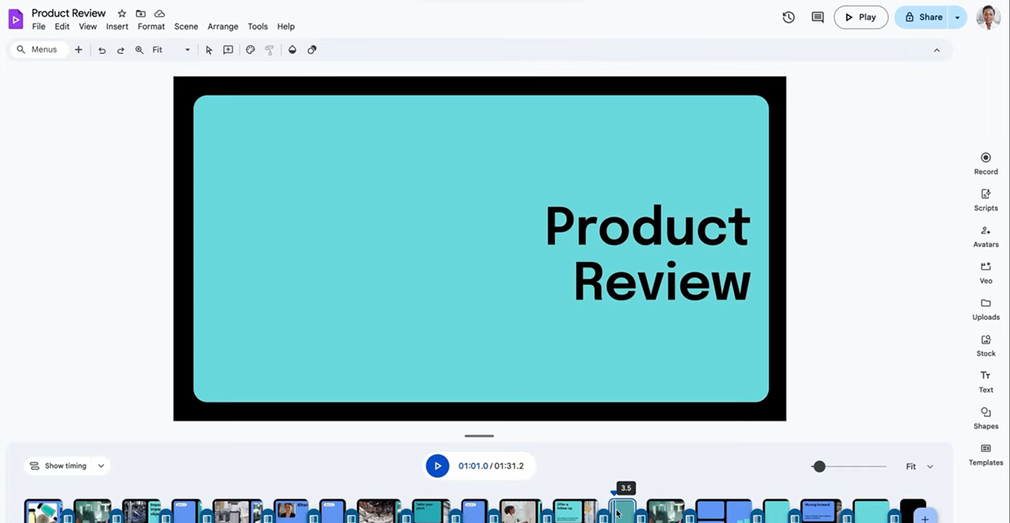Open the Text panel
Viewport: 1010px width, 523px height.
click(986, 381)
